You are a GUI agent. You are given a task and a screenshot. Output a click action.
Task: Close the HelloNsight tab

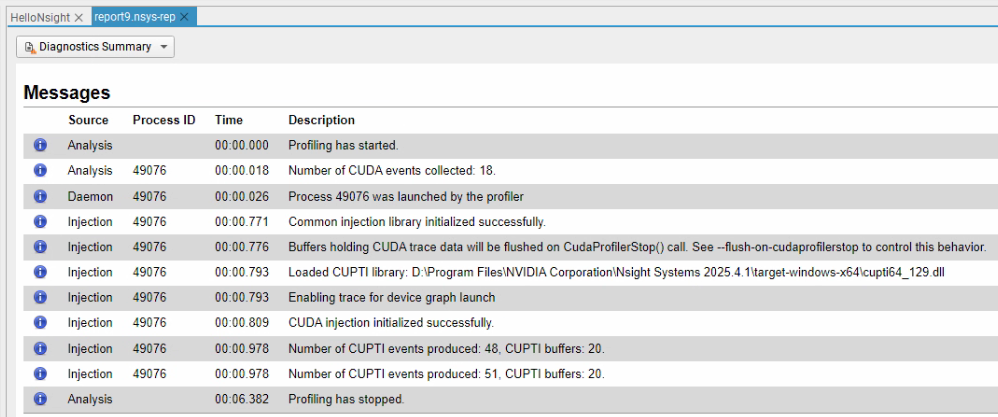click(79, 17)
